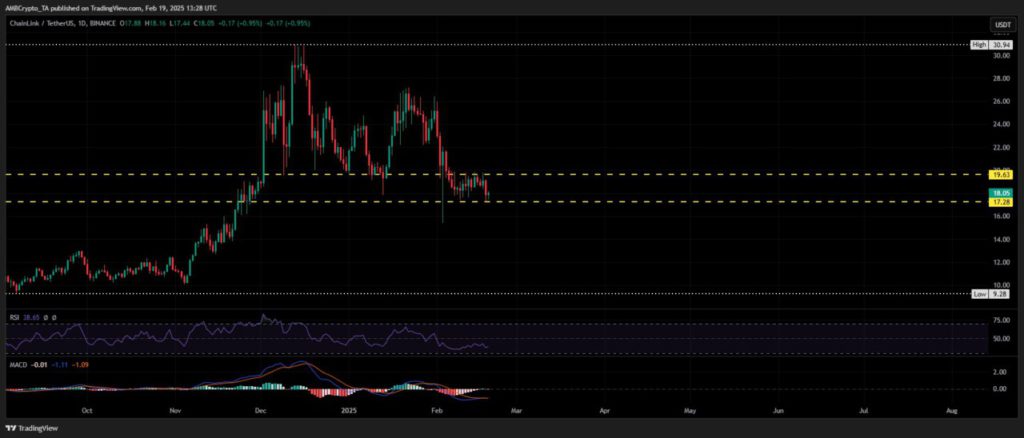Click the USDT currency button

point(1001,24)
